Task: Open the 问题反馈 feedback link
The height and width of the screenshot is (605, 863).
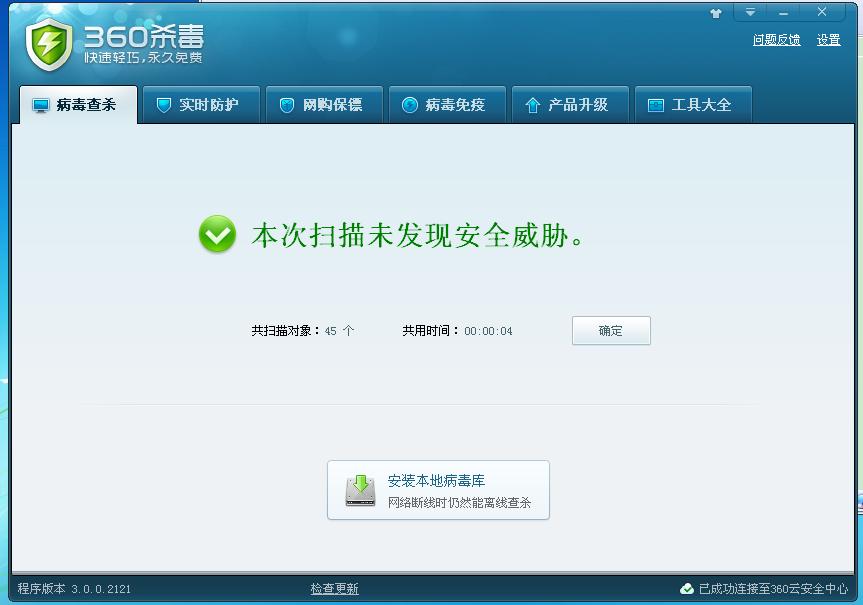Action: click(x=776, y=40)
